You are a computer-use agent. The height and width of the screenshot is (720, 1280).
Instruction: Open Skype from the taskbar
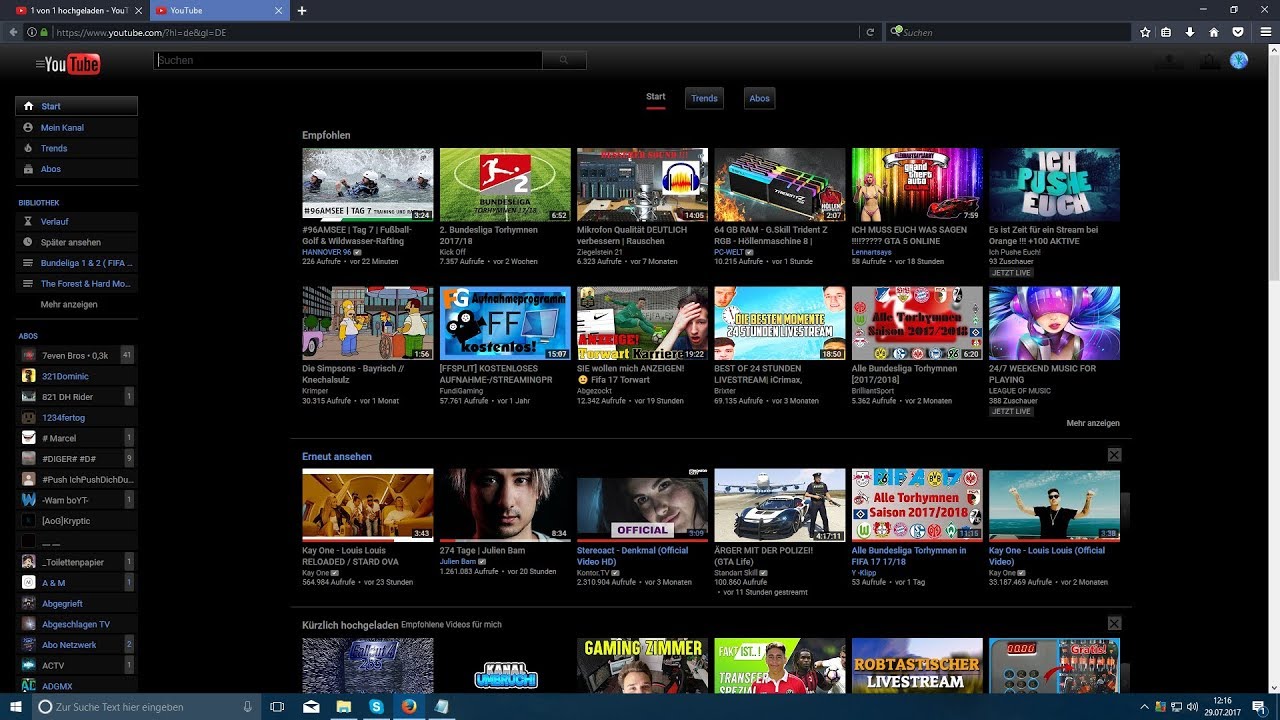point(375,706)
